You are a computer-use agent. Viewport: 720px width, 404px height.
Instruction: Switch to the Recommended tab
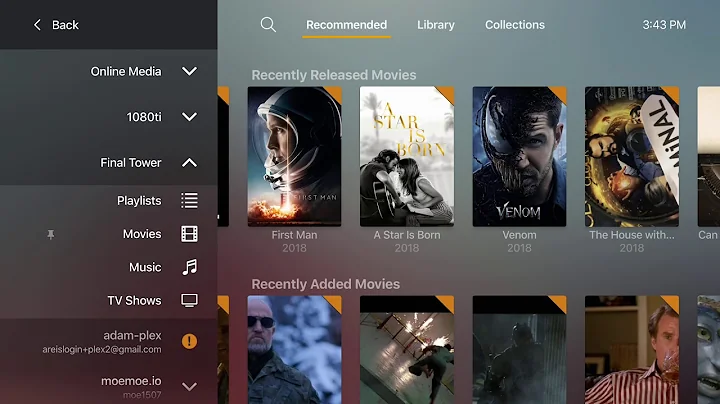point(346,25)
